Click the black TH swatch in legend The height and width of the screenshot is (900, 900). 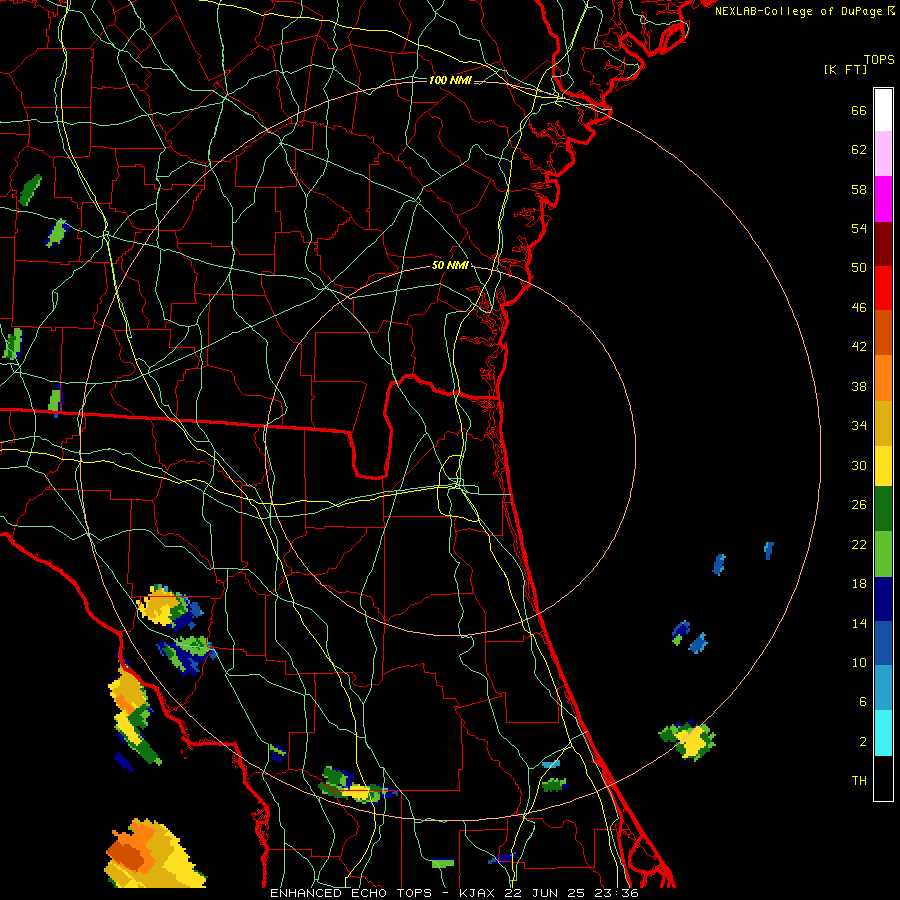[883, 778]
